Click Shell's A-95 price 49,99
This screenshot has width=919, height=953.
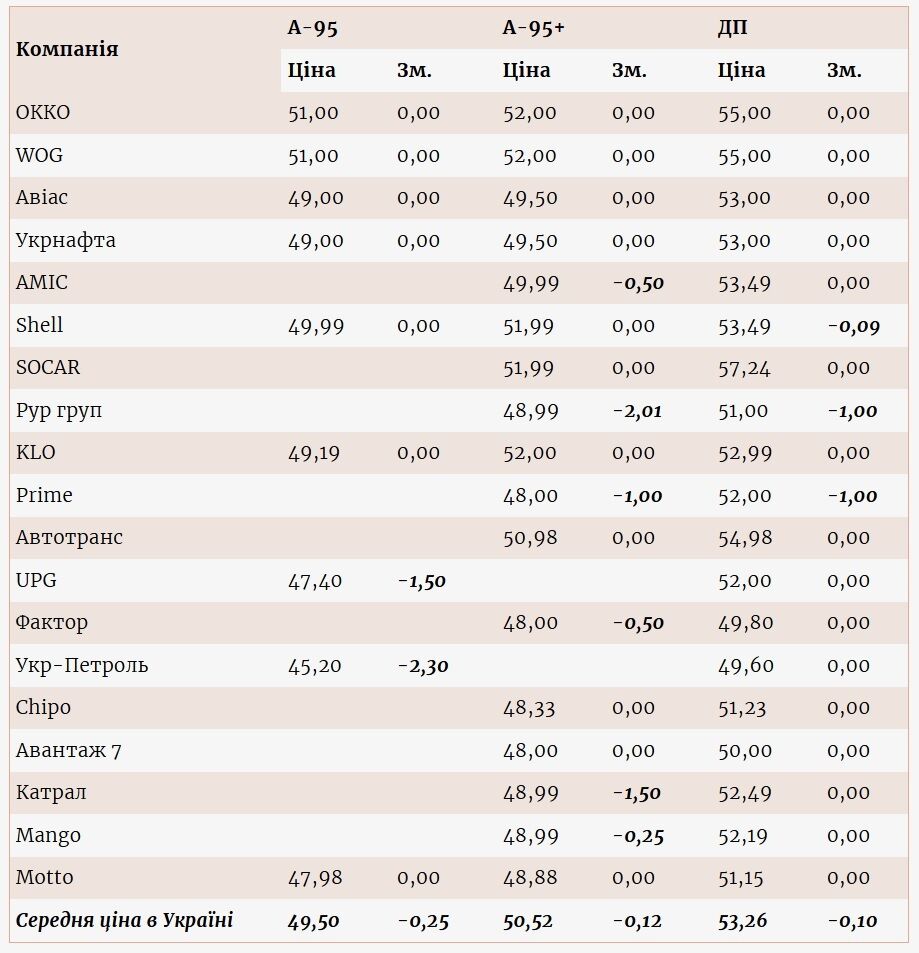(x=315, y=326)
